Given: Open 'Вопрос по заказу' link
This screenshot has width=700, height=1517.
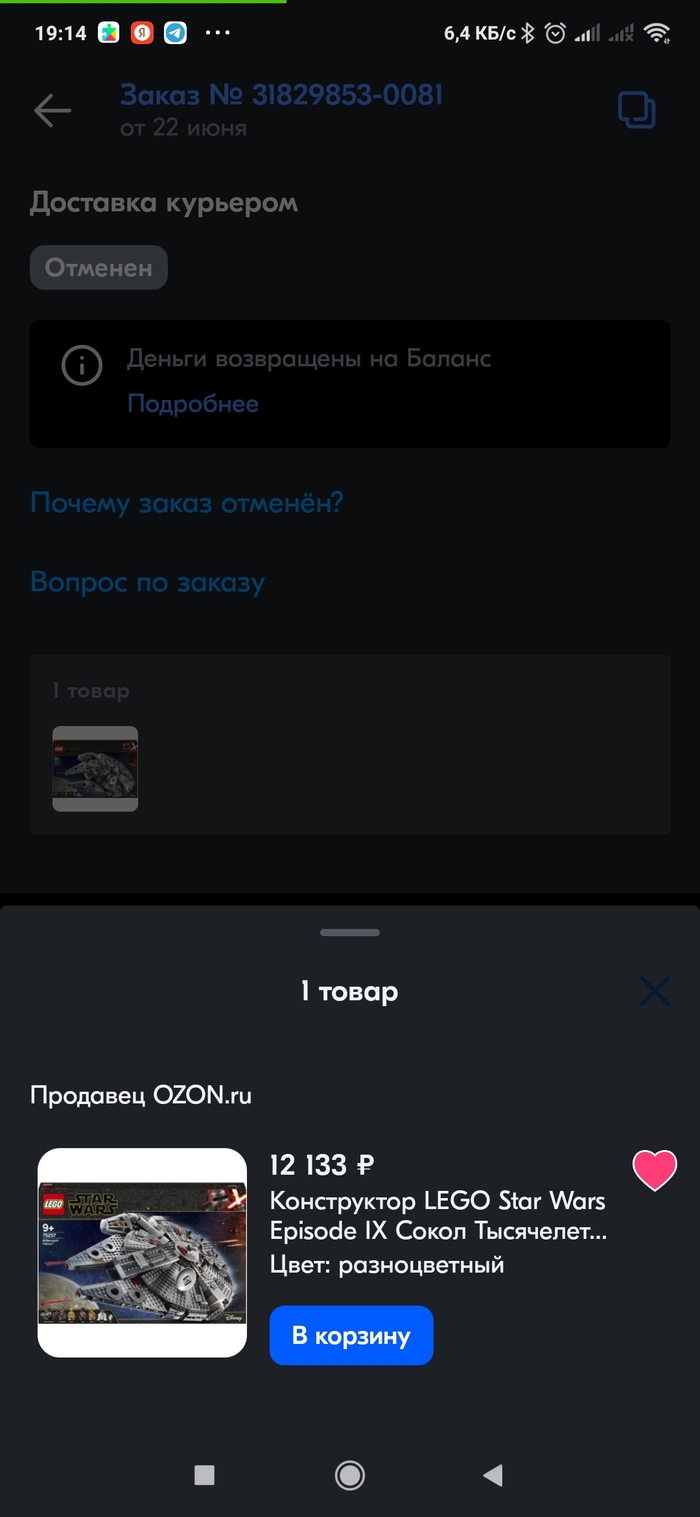Looking at the screenshot, I should 148,582.
